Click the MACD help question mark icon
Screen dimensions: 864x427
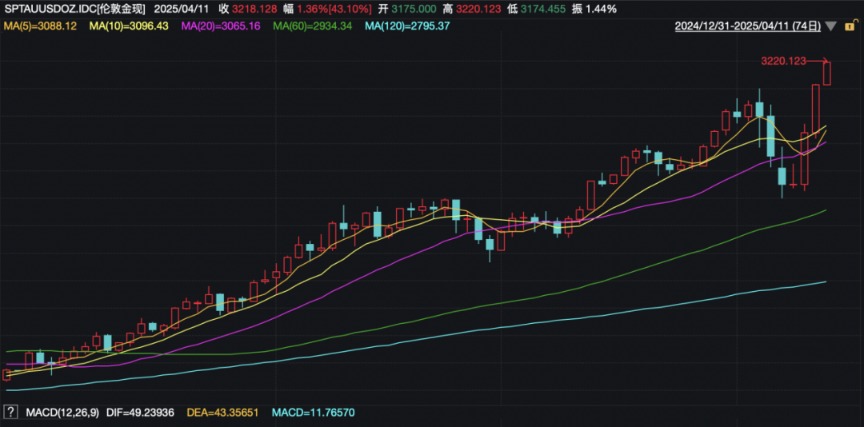coord(9,412)
